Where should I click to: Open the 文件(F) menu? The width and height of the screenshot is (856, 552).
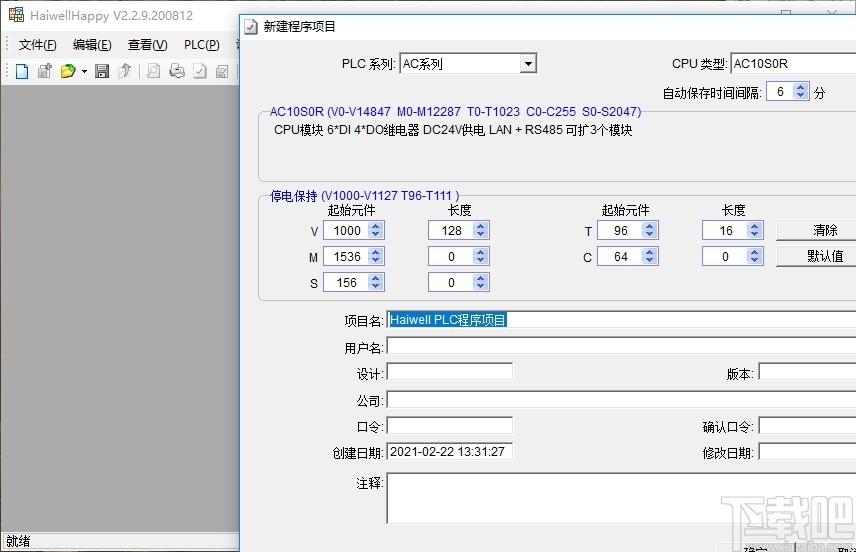pos(37,45)
